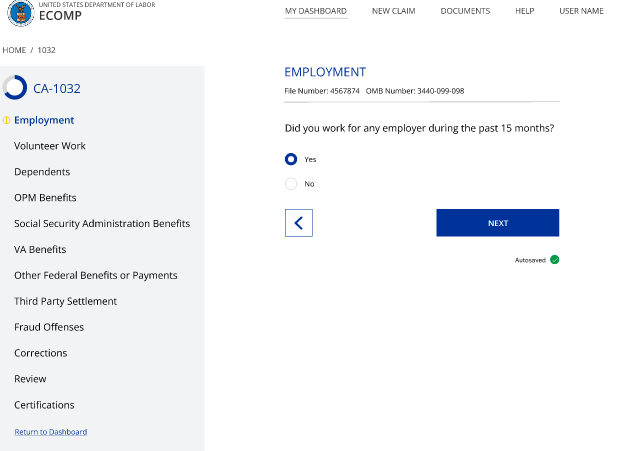Click the File Number 4567874 text

[322, 91]
